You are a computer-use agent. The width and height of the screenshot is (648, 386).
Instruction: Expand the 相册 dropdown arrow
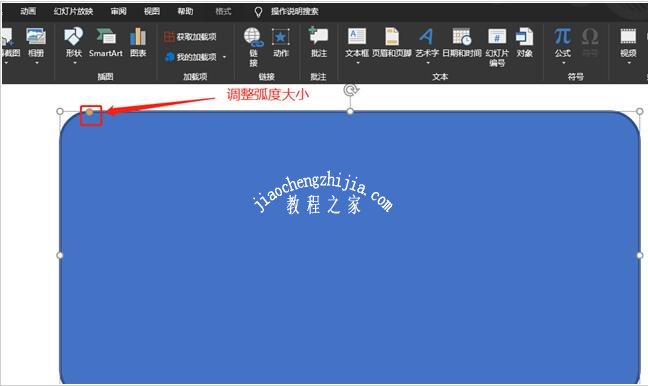pos(37,63)
